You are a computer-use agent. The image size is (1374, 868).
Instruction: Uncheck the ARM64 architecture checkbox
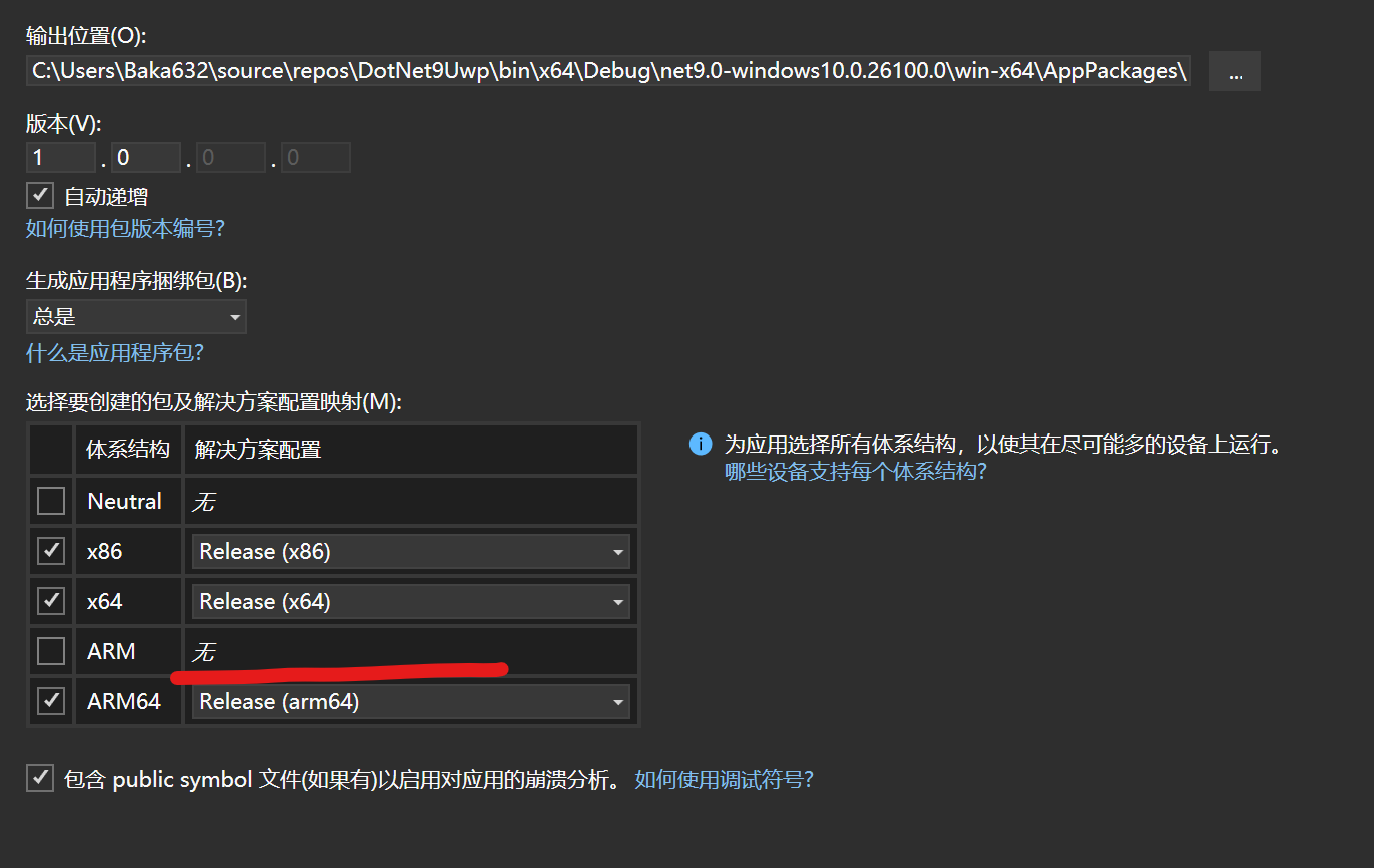coord(51,701)
